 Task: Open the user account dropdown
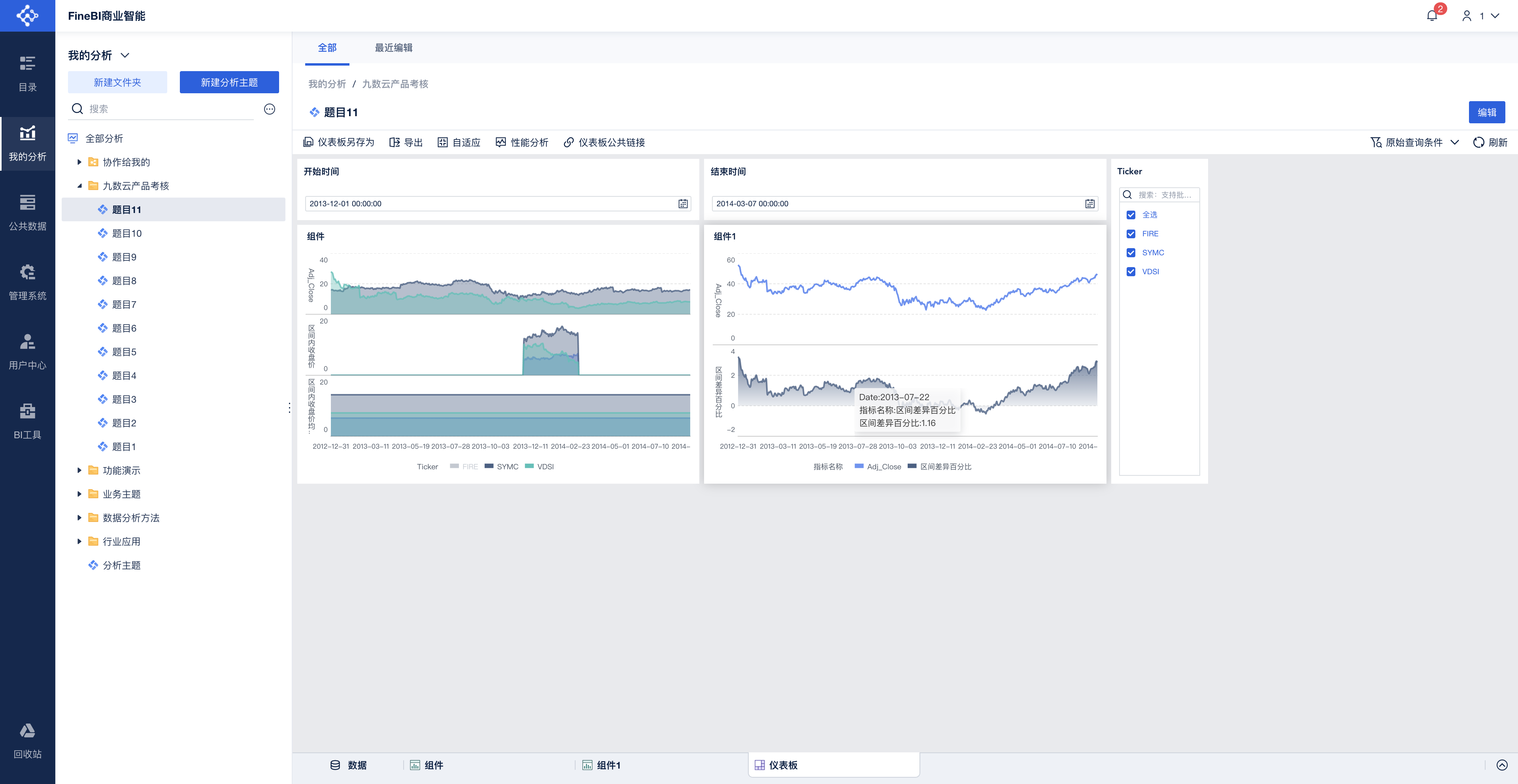click(x=1480, y=16)
